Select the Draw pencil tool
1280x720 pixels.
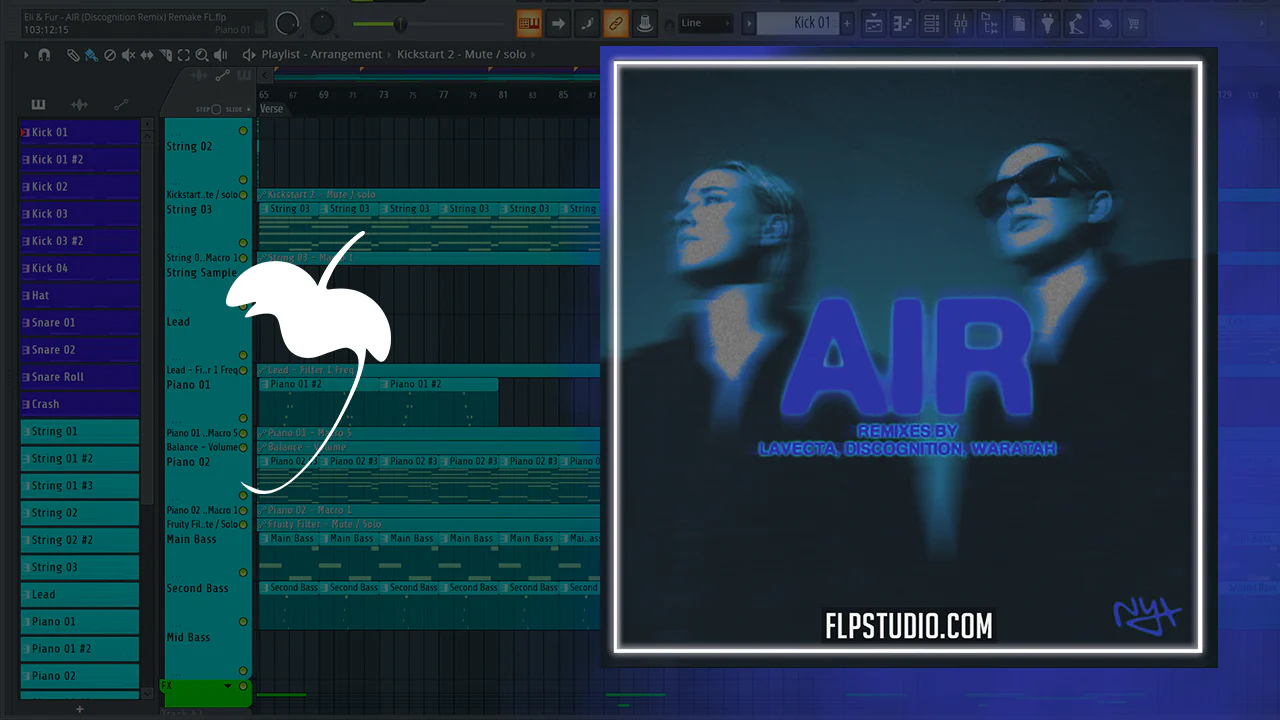[73, 55]
